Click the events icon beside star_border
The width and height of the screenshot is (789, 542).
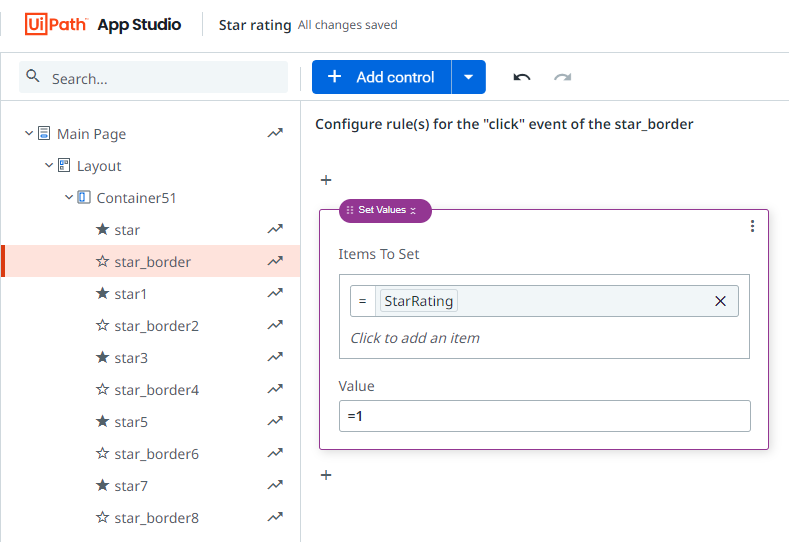(275, 262)
